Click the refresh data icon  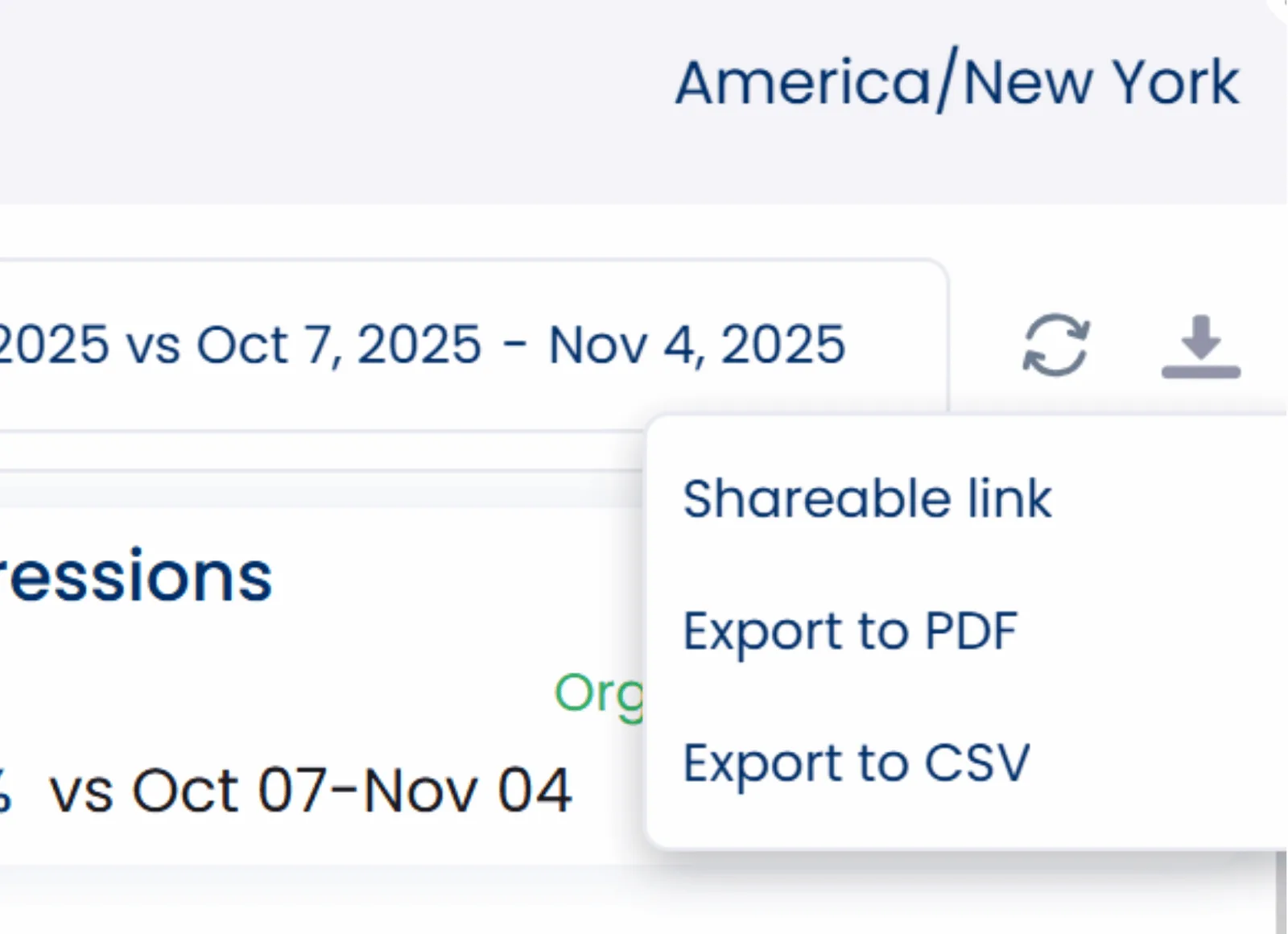[1056, 345]
